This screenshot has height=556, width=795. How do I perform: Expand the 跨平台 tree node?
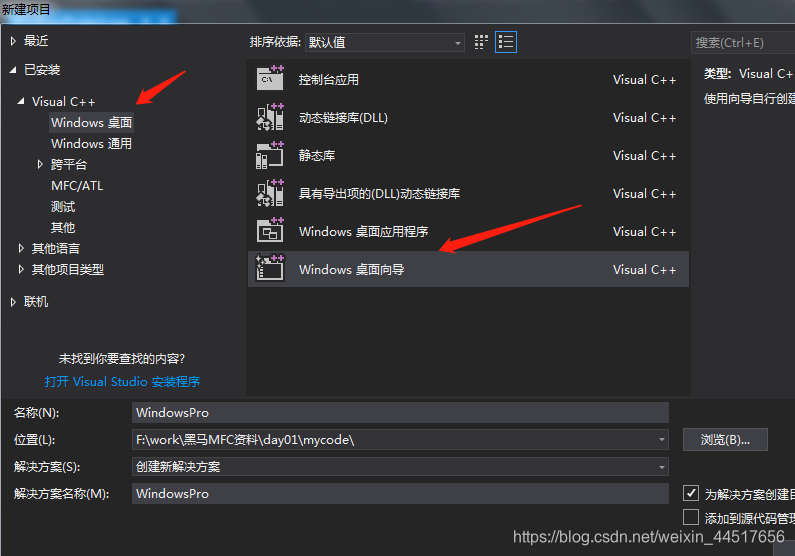40,164
